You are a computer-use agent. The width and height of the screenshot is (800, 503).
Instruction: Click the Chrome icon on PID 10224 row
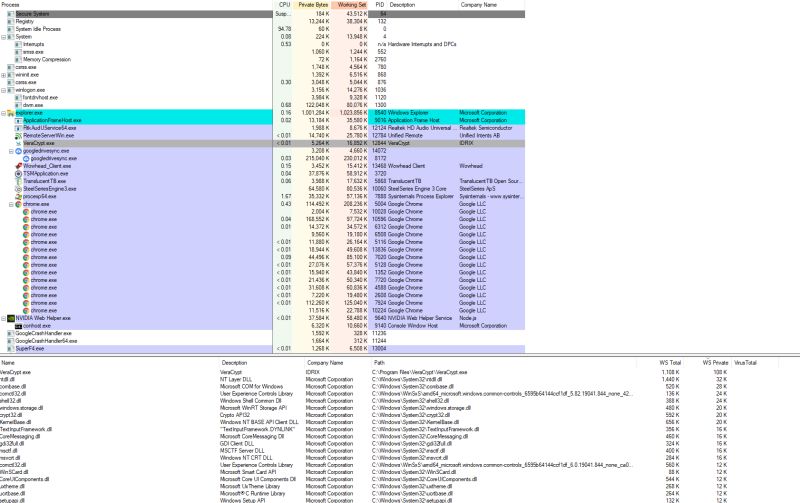point(26,310)
